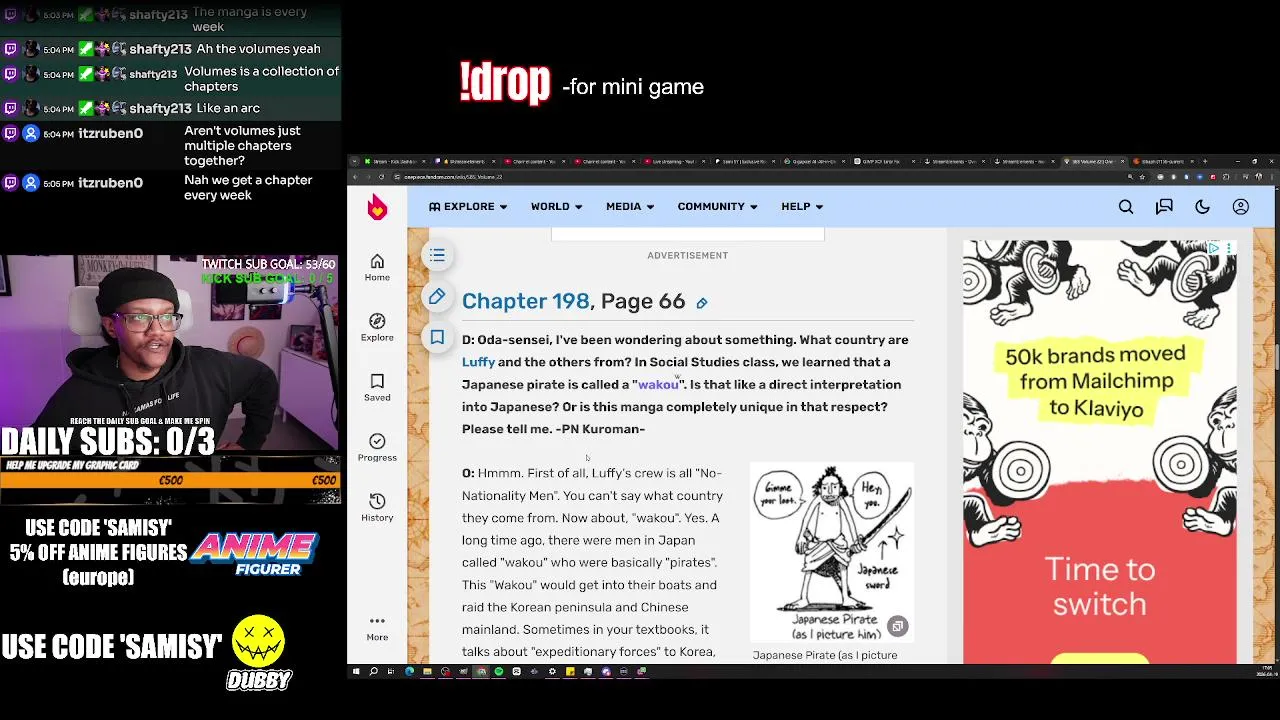Image resolution: width=1280 pixels, height=720 pixels.
Task: Click the €500 graphic card goal bar
Action: click(x=170, y=481)
